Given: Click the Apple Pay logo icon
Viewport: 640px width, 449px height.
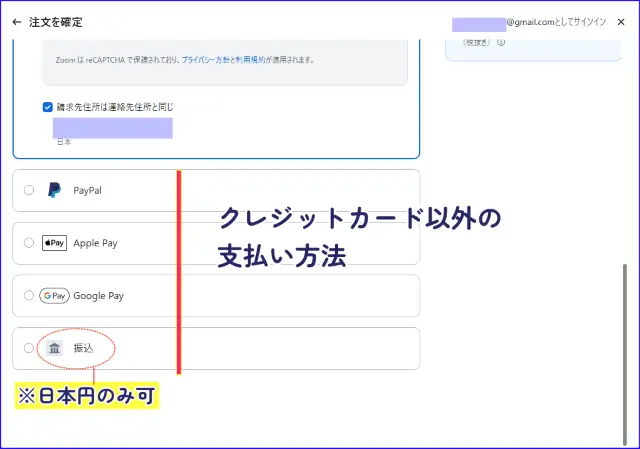Looking at the screenshot, I should [x=54, y=243].
